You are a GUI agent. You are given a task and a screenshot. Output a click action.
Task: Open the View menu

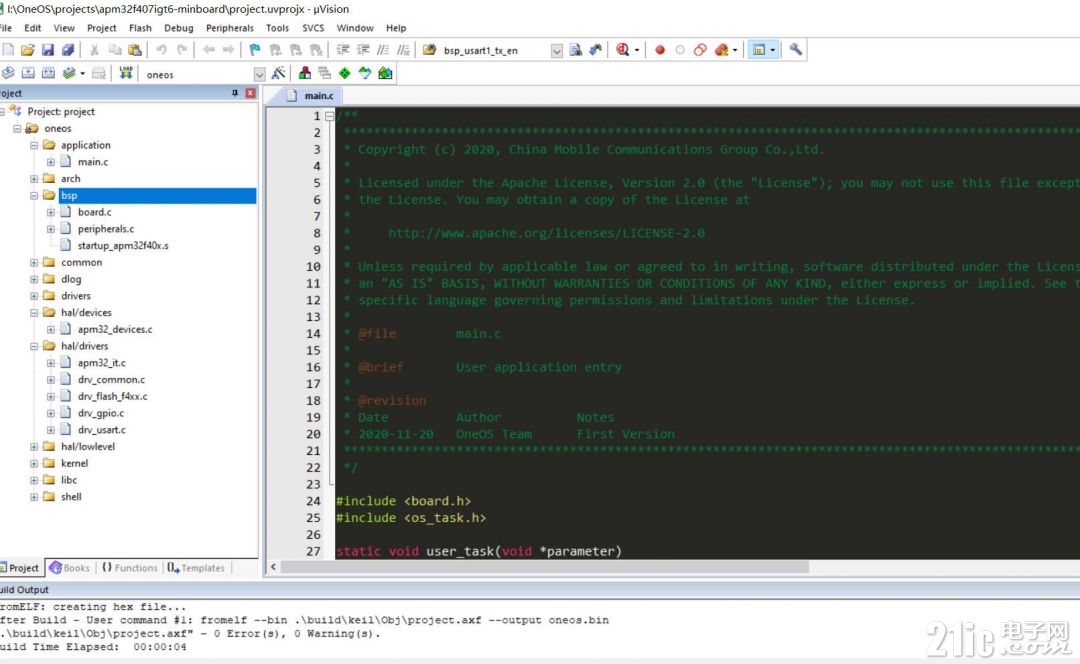tap(64, 28)
